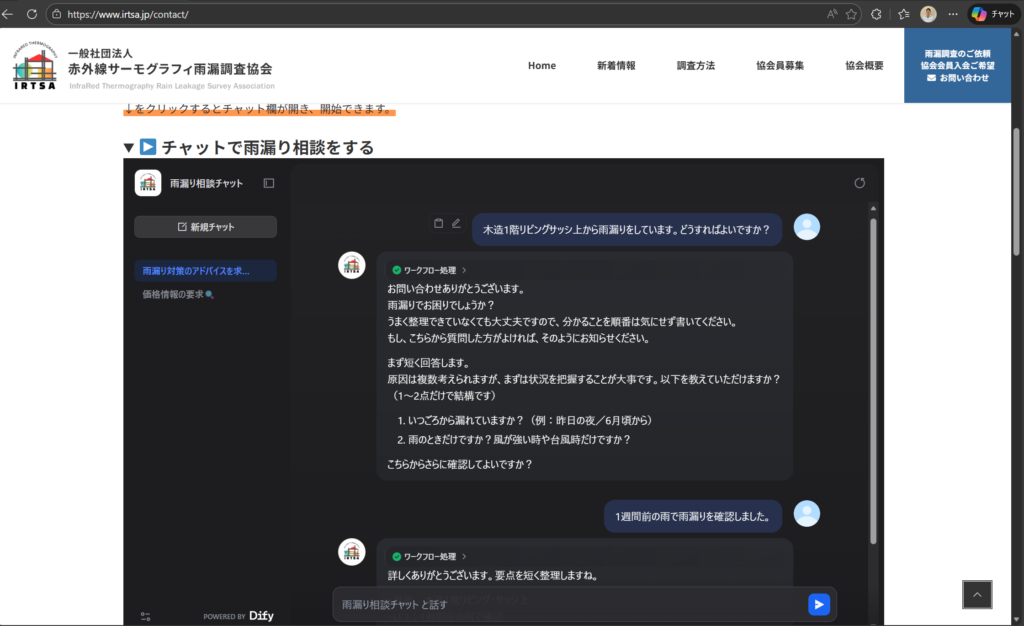This screenshot has height=626, width=1024.
Task: Open the Copilot チャット button in the browser toolbar
Action: pyautogui.click(x=993, y=14)
